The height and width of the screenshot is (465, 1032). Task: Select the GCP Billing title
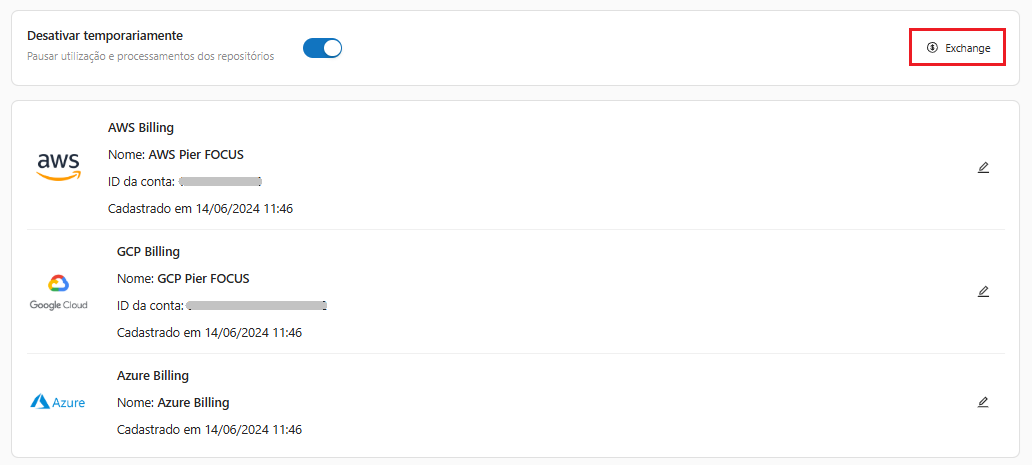[x=148, y=252]
